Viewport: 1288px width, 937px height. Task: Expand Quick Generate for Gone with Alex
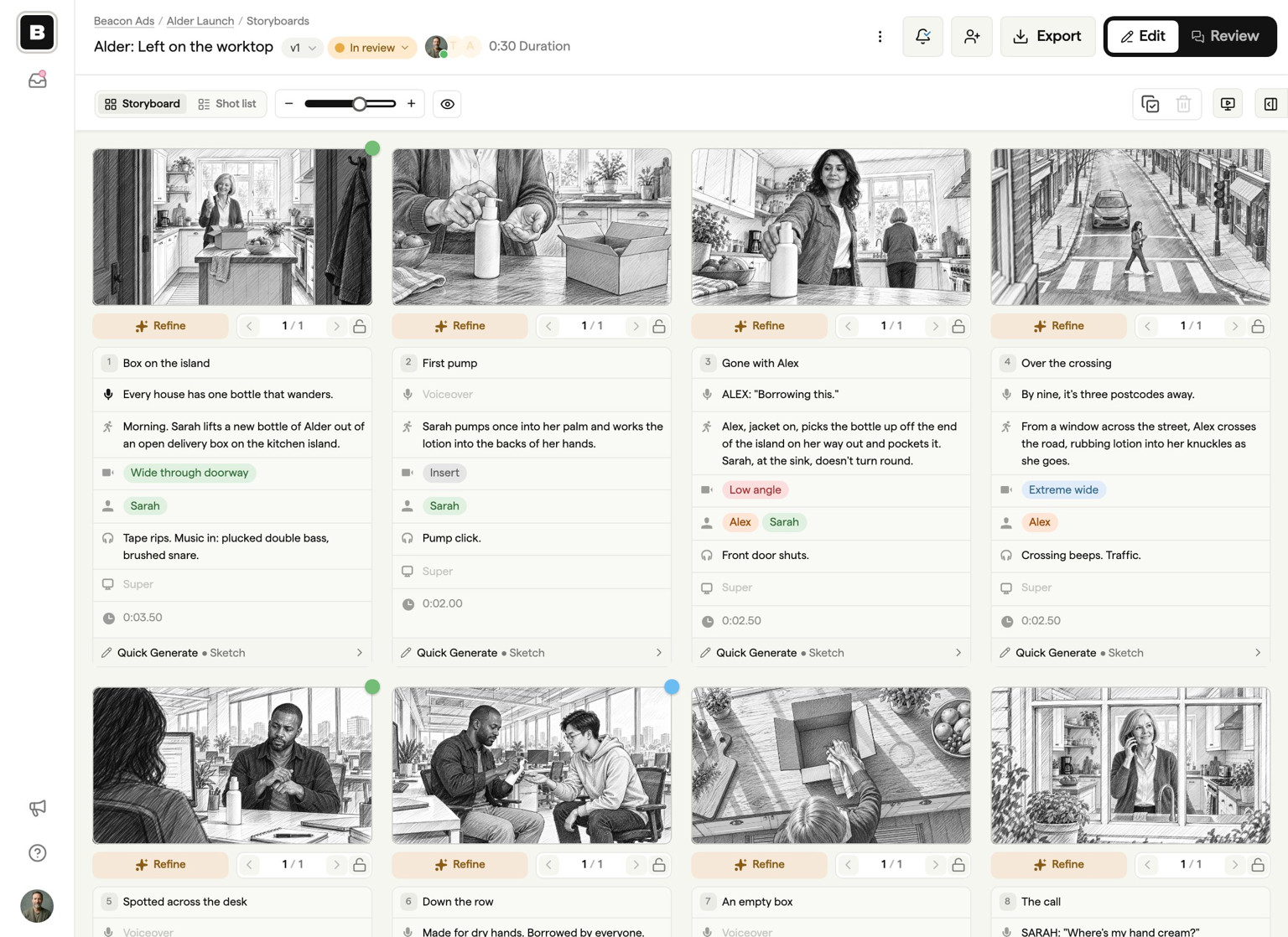point(831,653)
